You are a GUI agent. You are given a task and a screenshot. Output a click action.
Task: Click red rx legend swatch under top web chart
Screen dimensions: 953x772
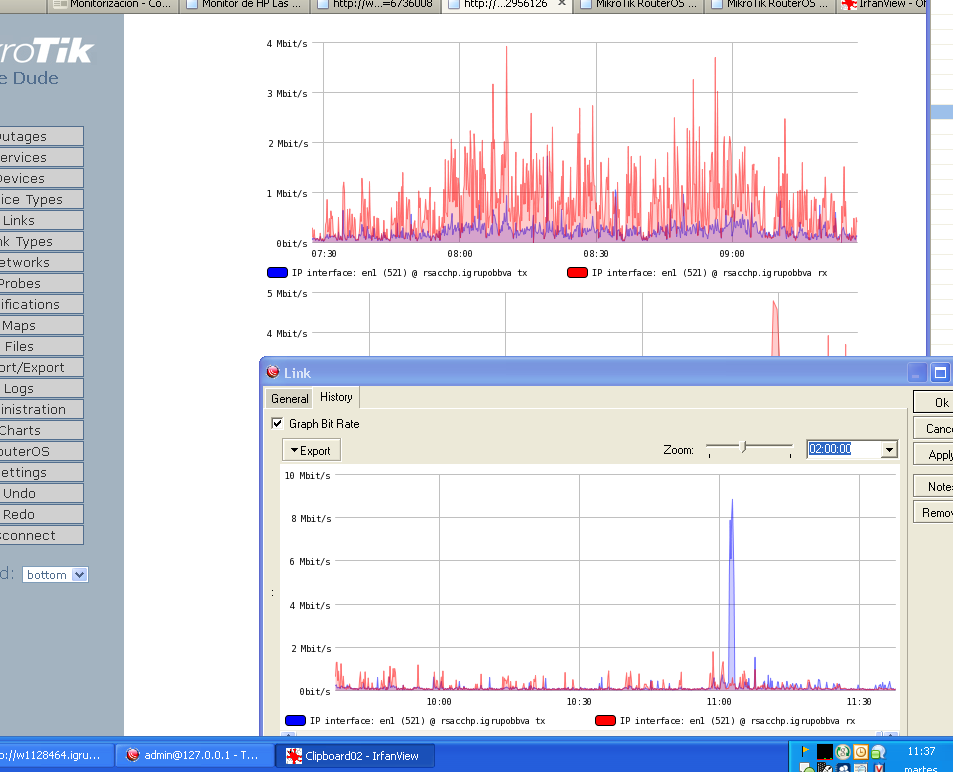point(577,272)
